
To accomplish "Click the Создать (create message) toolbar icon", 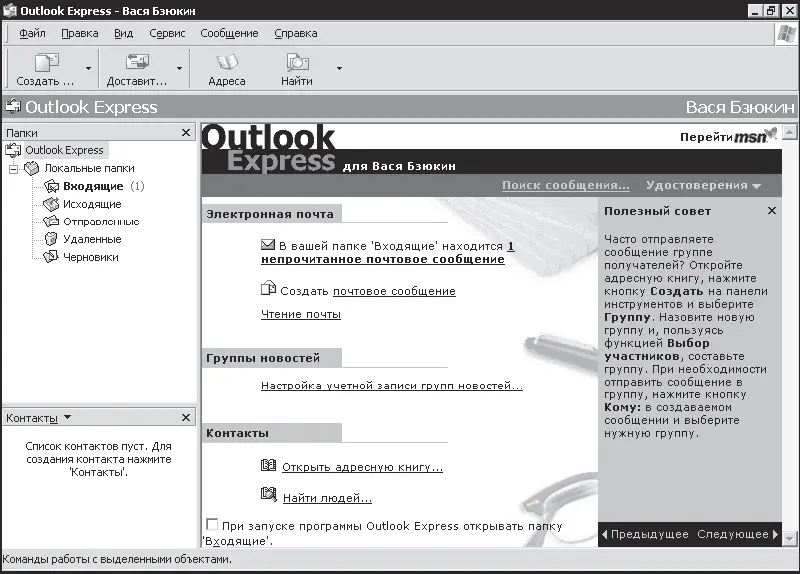I will [x=46, y=63].
